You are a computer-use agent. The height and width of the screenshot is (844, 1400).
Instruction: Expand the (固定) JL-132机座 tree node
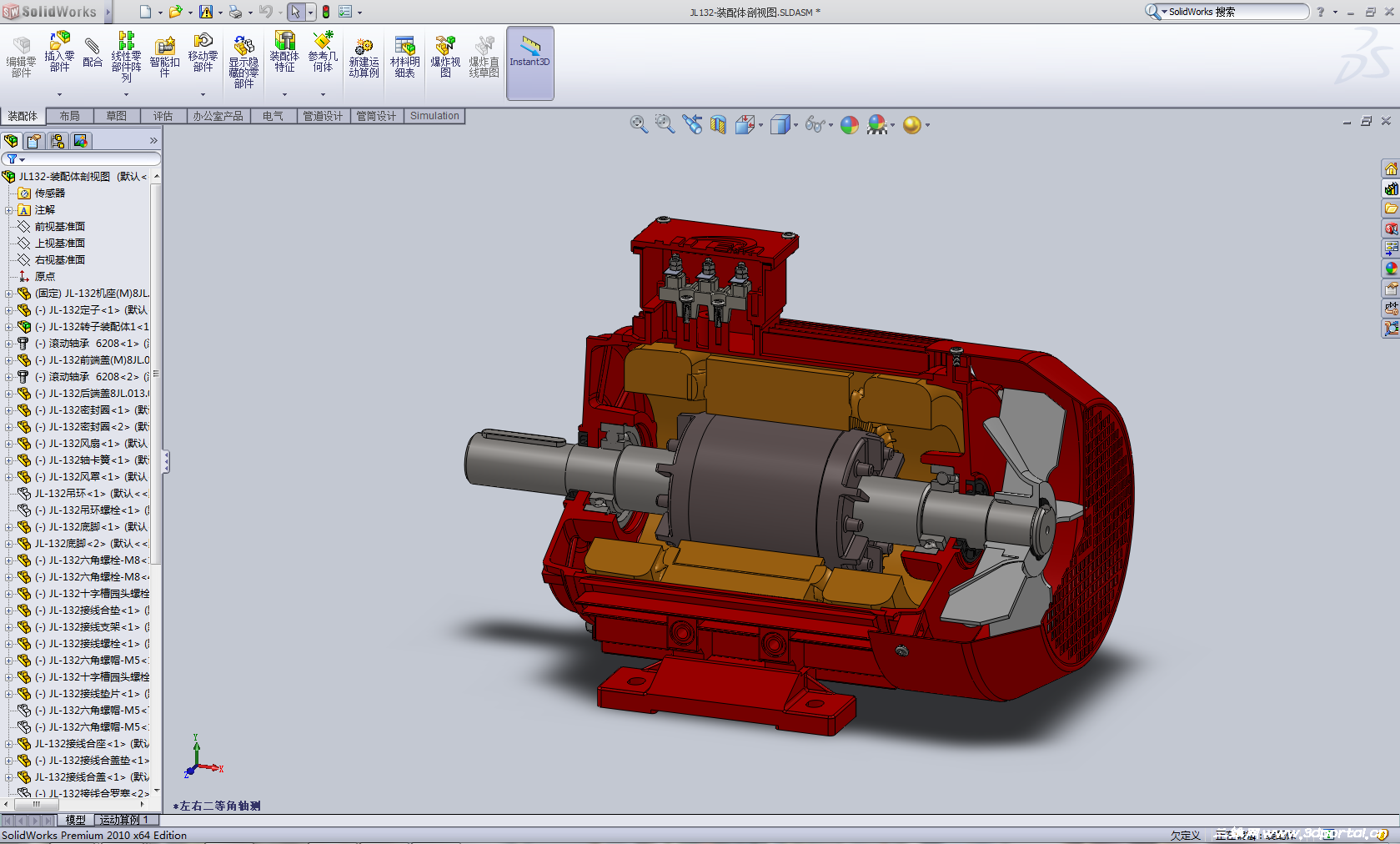[x=8, y=294]
